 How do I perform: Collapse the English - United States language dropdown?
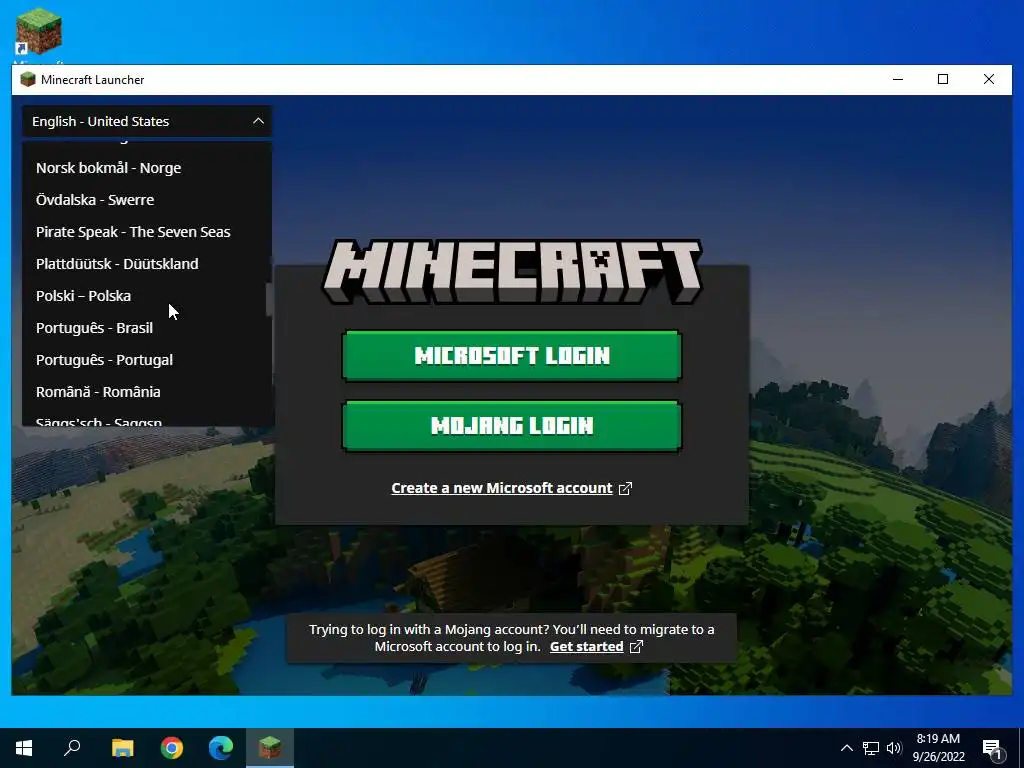148,121
